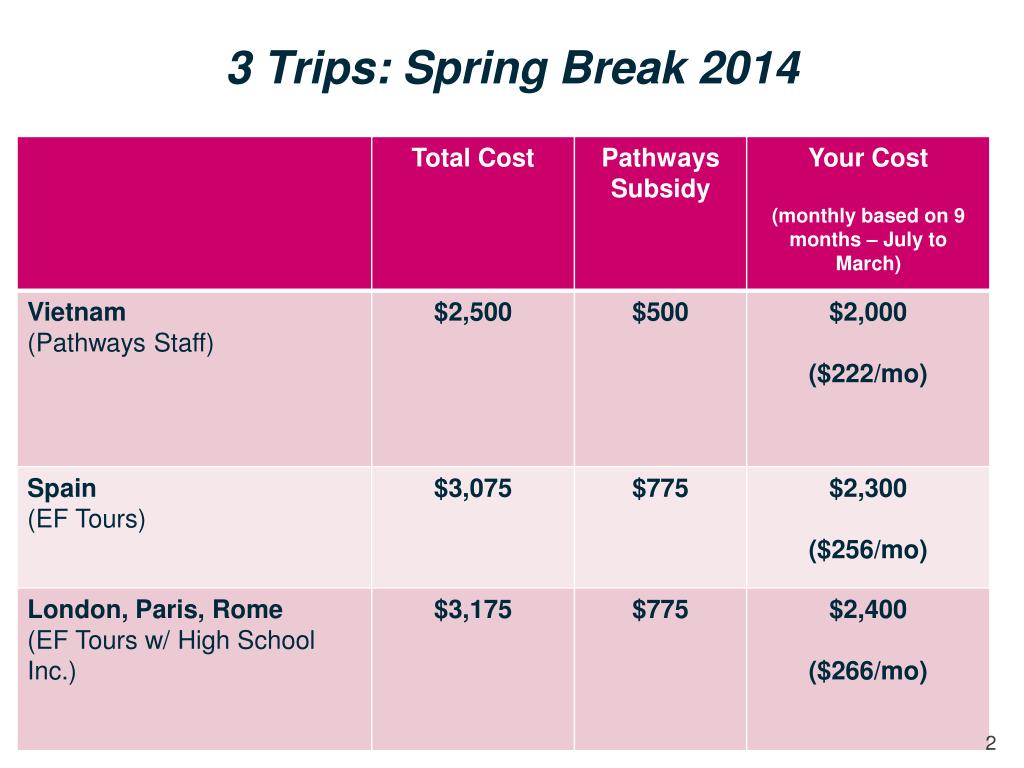The image size is (1024, 768).
Task: Click the '(Pathways Staff)' subtitle text
Action: click(121, 343)
